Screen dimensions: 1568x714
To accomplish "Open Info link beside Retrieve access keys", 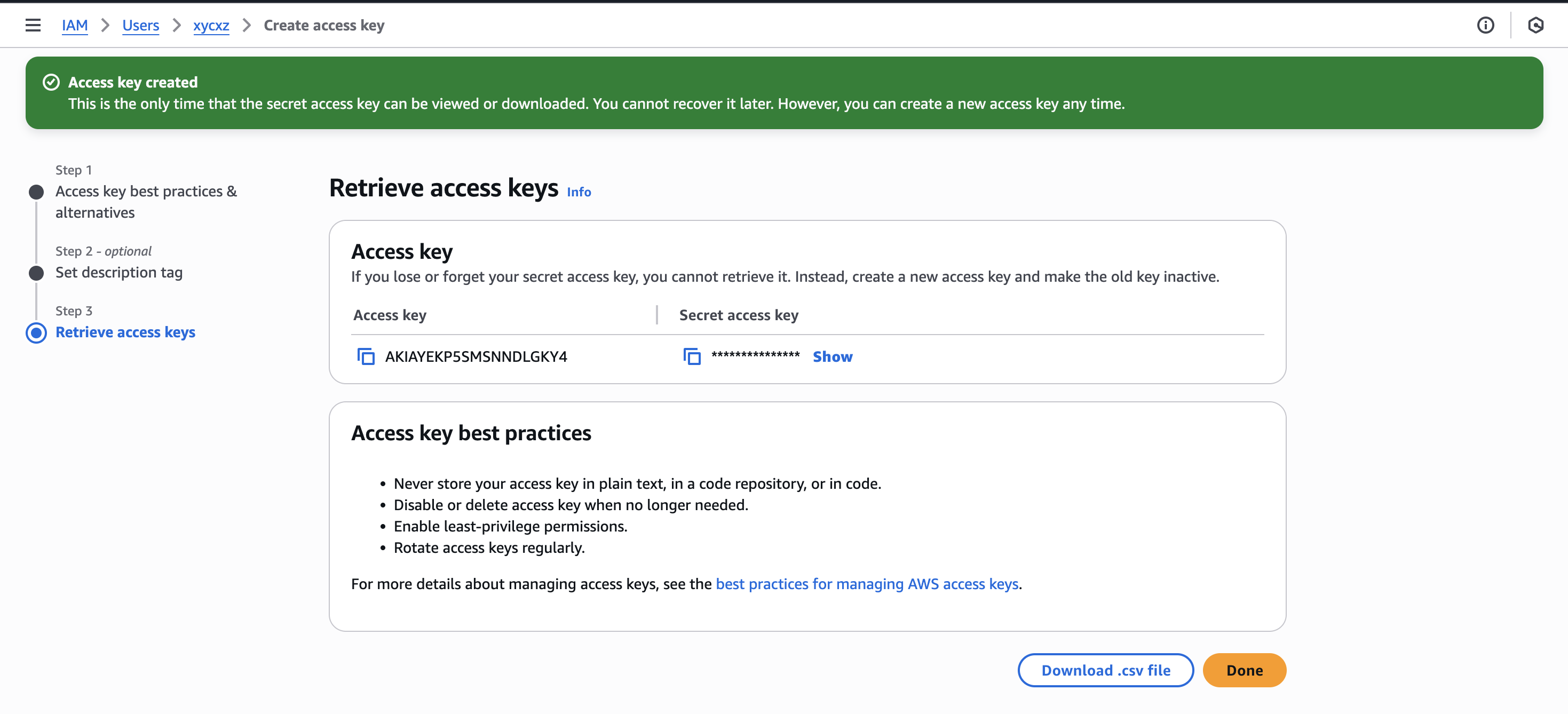I will (x=579, y=192).
